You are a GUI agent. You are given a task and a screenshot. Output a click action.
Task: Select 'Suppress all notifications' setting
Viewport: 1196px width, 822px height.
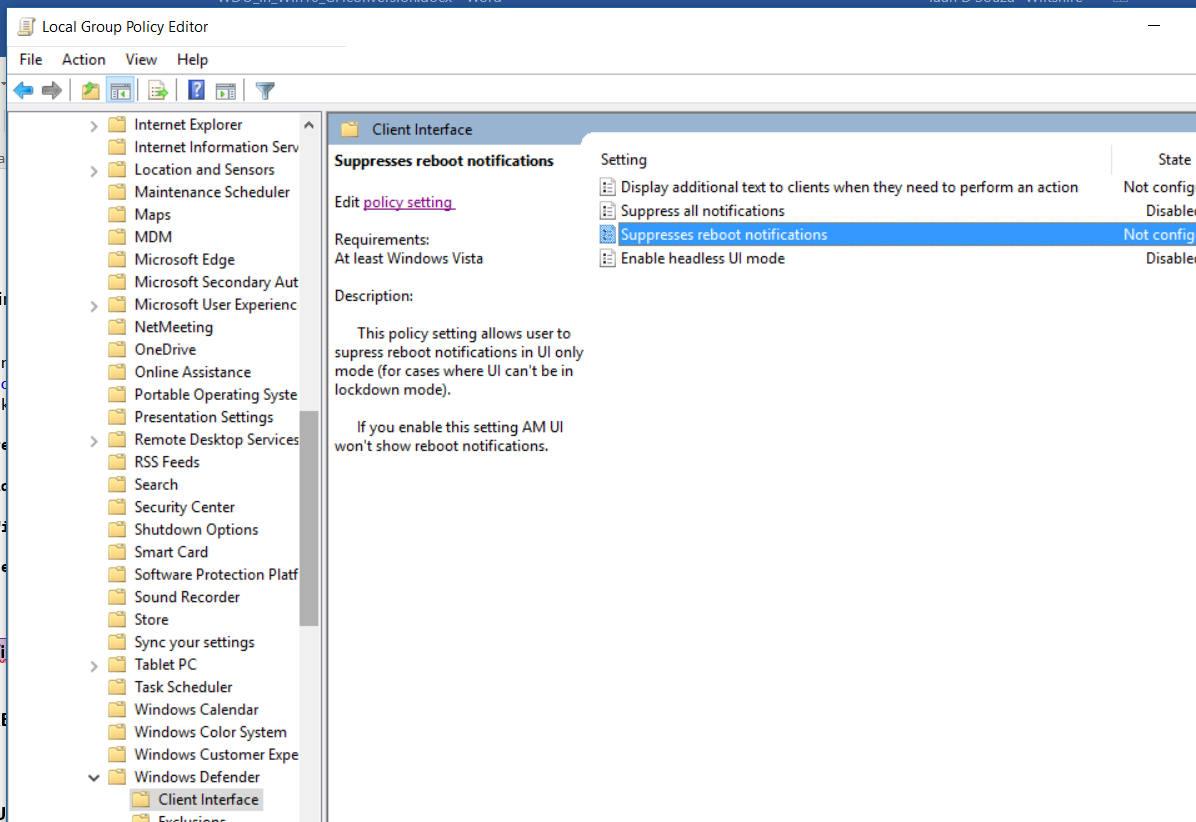(x=702, y=211)
